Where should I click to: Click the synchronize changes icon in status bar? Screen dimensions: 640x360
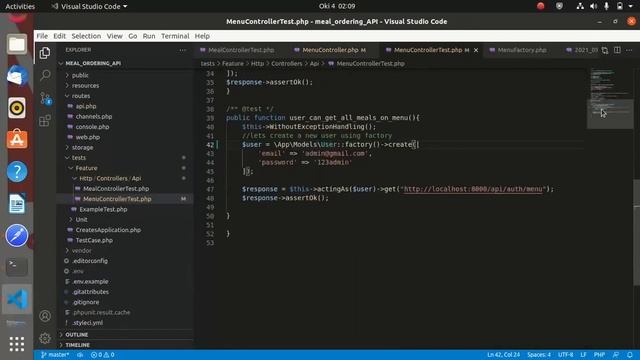[80, 355]
